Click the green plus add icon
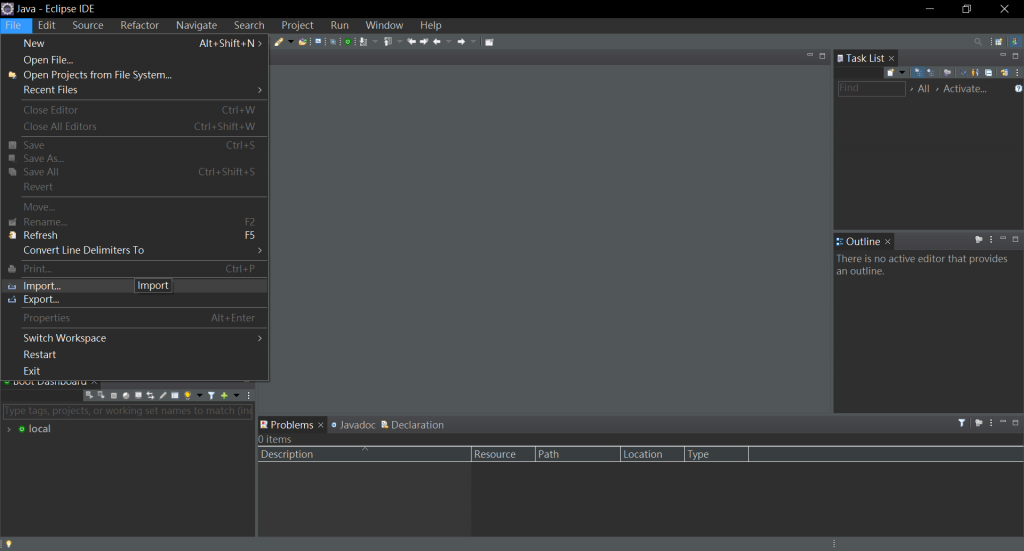This screenshot has width=1024, height=551. 224,396
